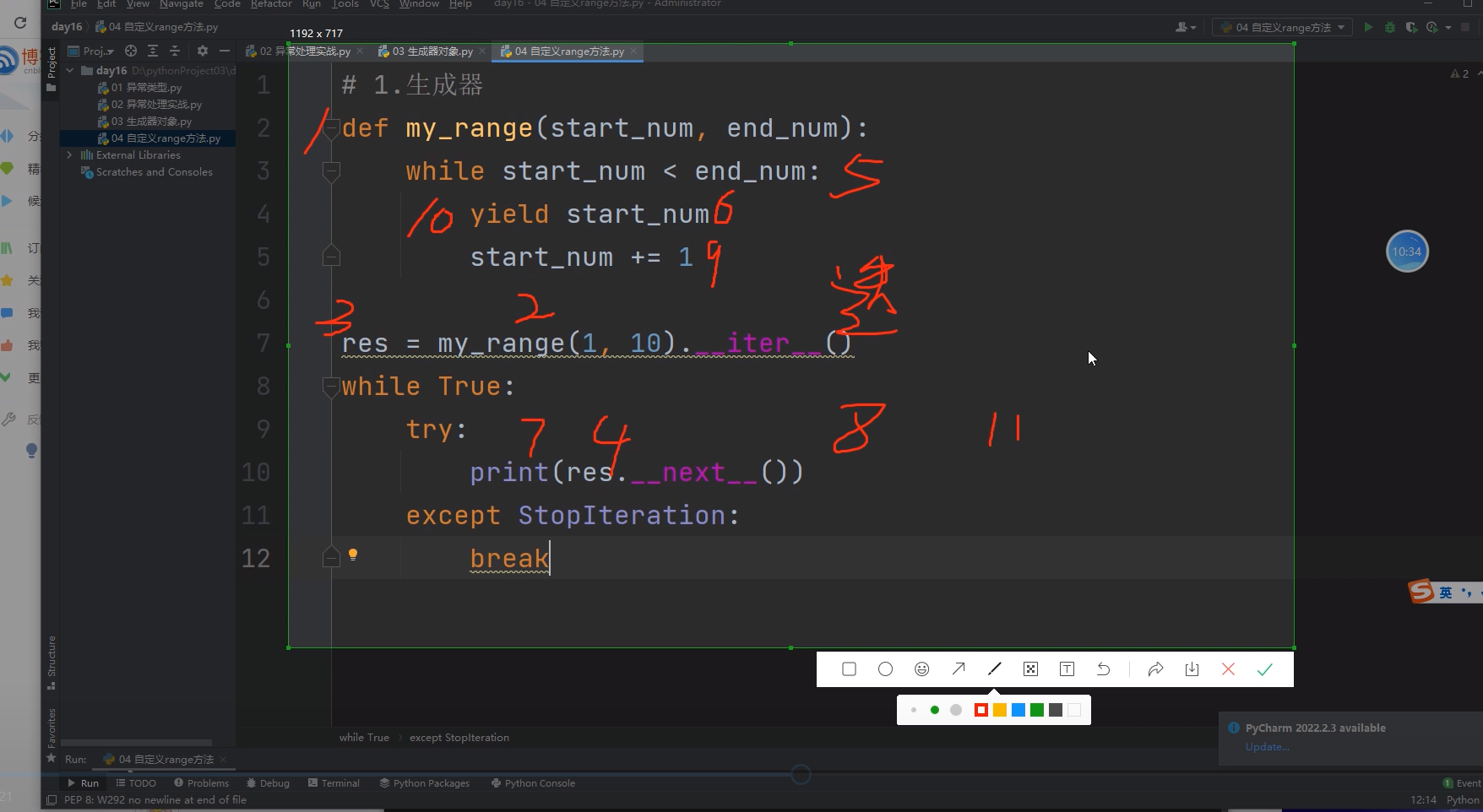The height and width of the screenshot is (812, 1483).
Task: Fold the my_range function at line 2
Action: click(x=331, y=128)
